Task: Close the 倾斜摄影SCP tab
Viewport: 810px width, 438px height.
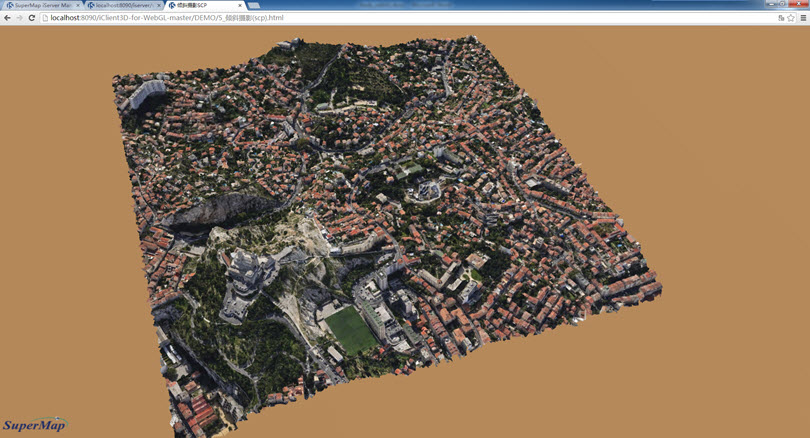Action: tap(240, 5)
